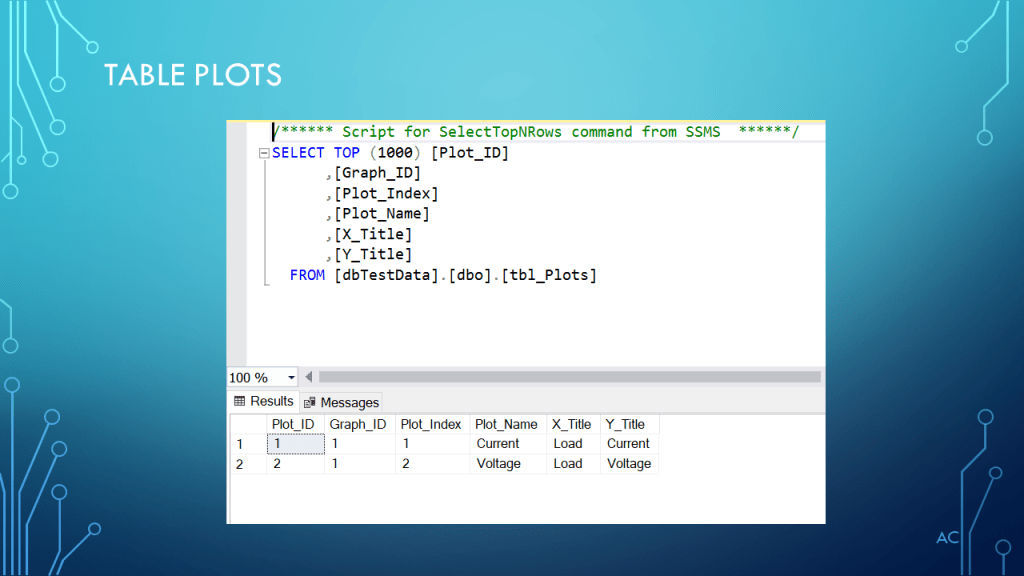Select the X_Title column header

[x=571, y=424]
